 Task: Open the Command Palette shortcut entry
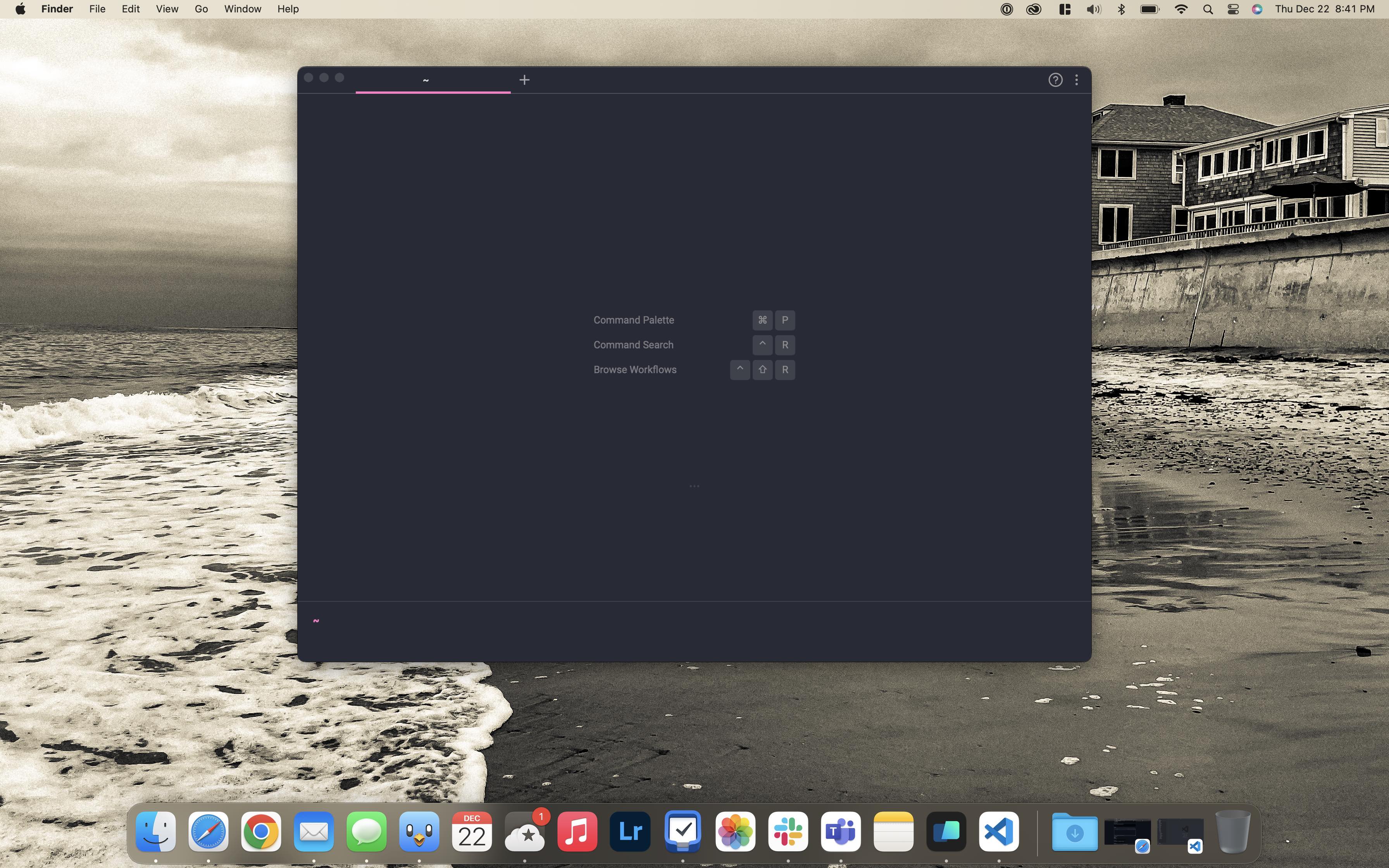pyautogui.click(x=633, y=320)
